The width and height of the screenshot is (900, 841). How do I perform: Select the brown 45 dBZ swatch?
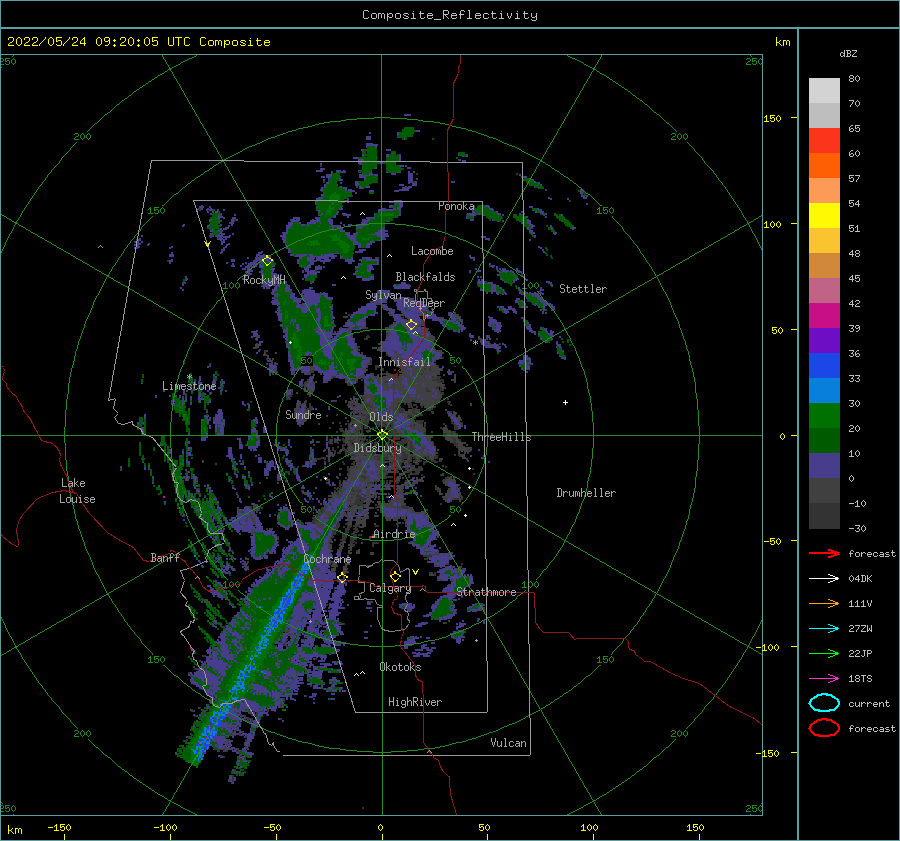click(824, 265)
